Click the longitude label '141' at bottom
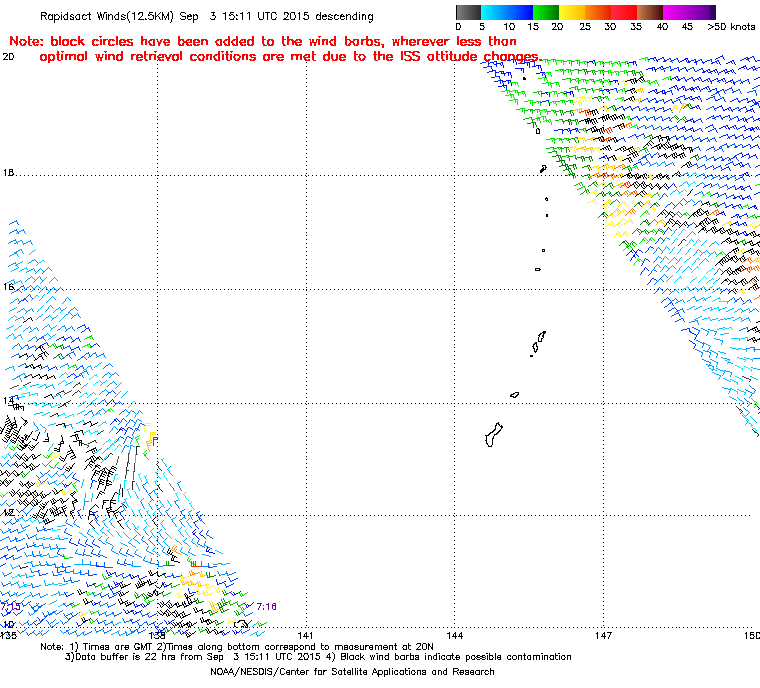760x688 pixels. click(305, 635)
